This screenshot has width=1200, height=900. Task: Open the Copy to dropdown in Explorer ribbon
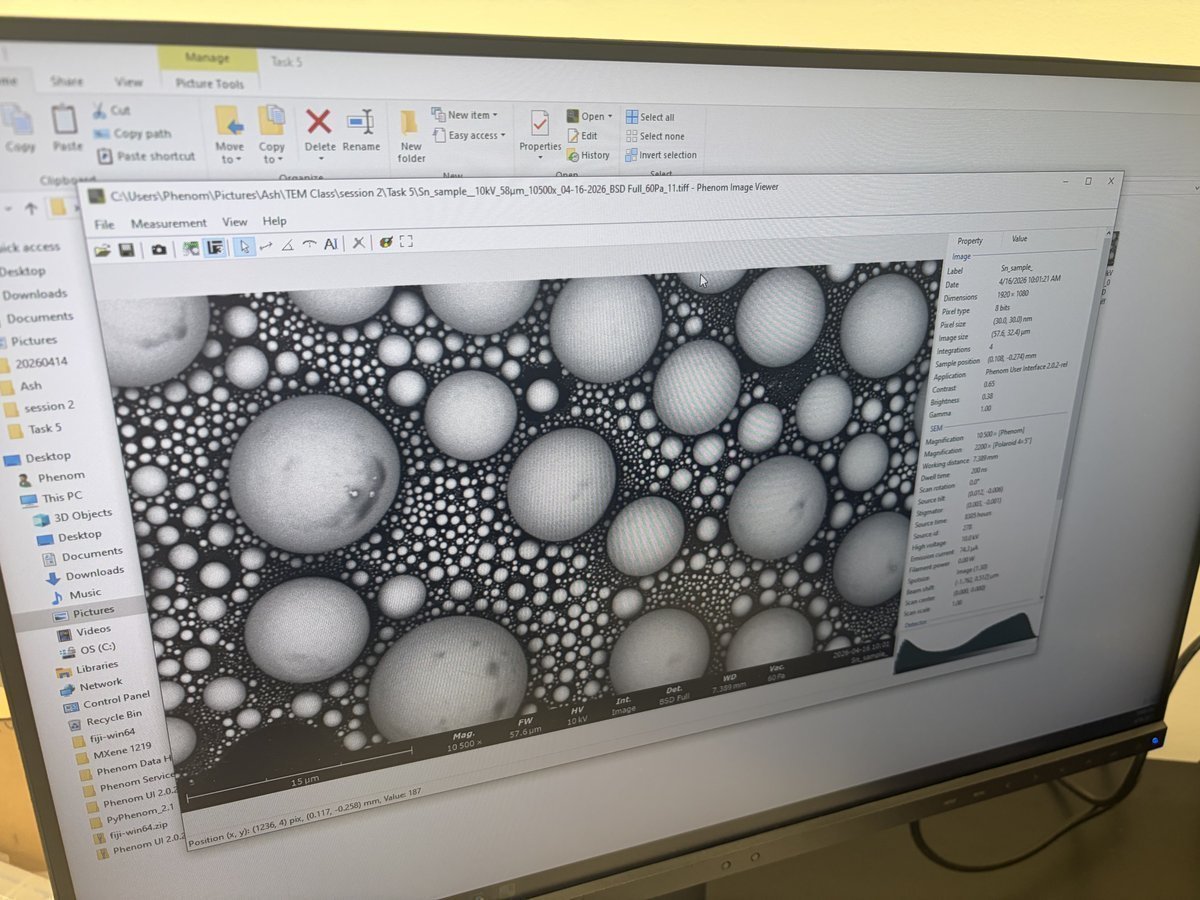click(271, 134)
